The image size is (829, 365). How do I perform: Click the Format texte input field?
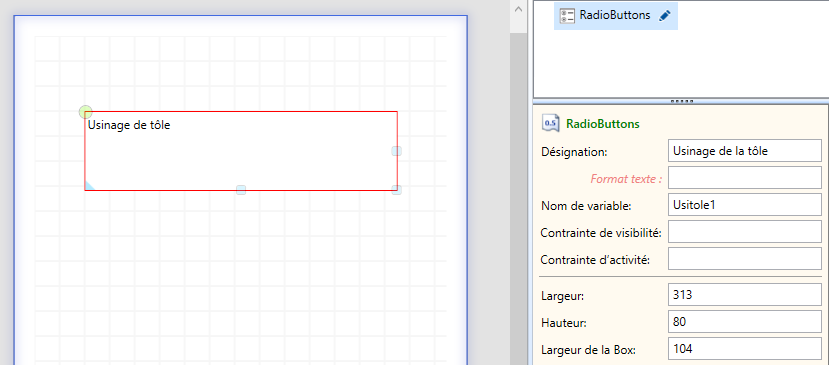pyautogui.click(x=744, y=178)
